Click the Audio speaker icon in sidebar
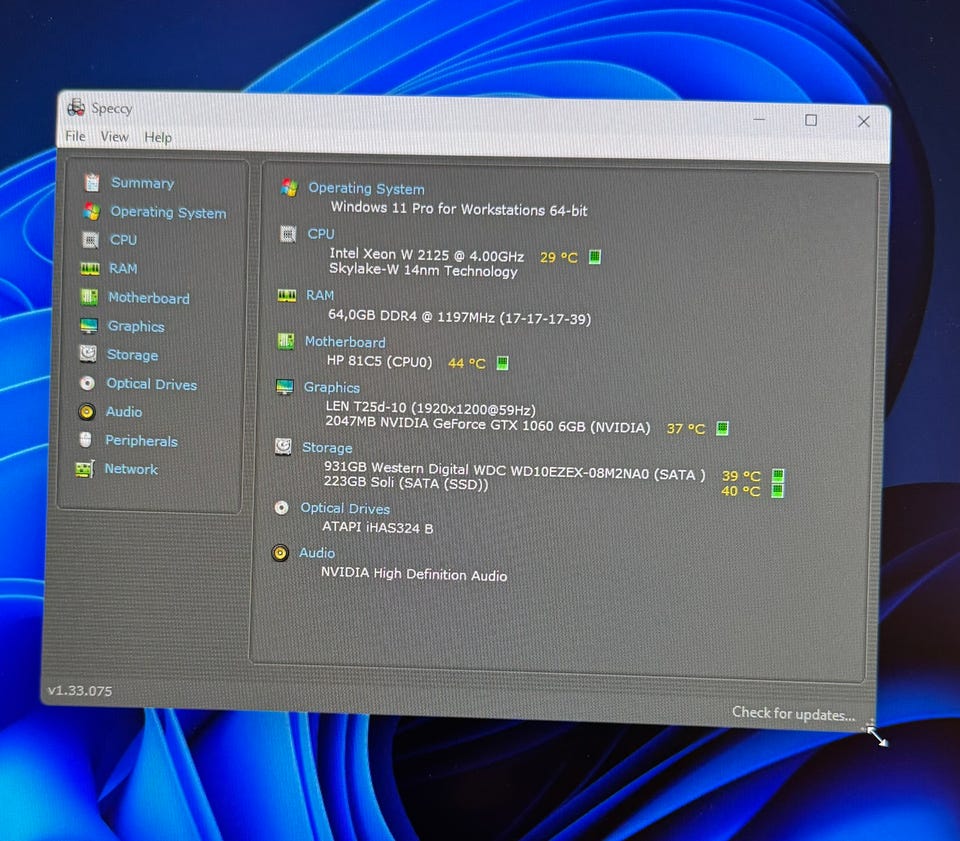The image size is (960, 841). (87, 411)
